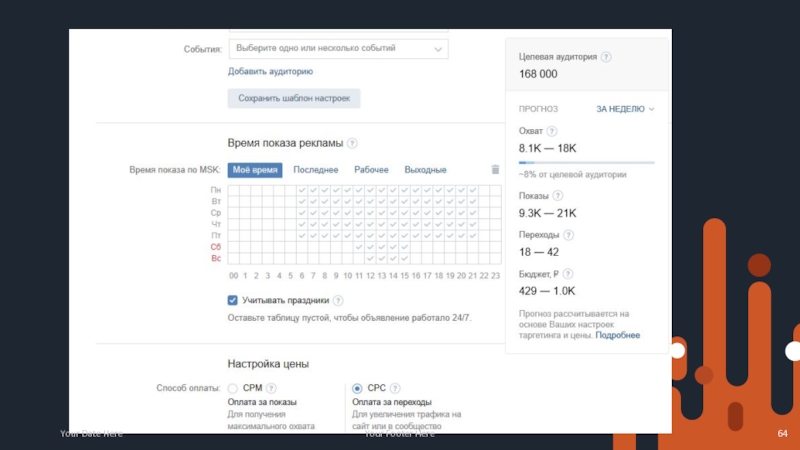
Task: Click the help icon beside CPM
Action: click(x=271, y=388)
